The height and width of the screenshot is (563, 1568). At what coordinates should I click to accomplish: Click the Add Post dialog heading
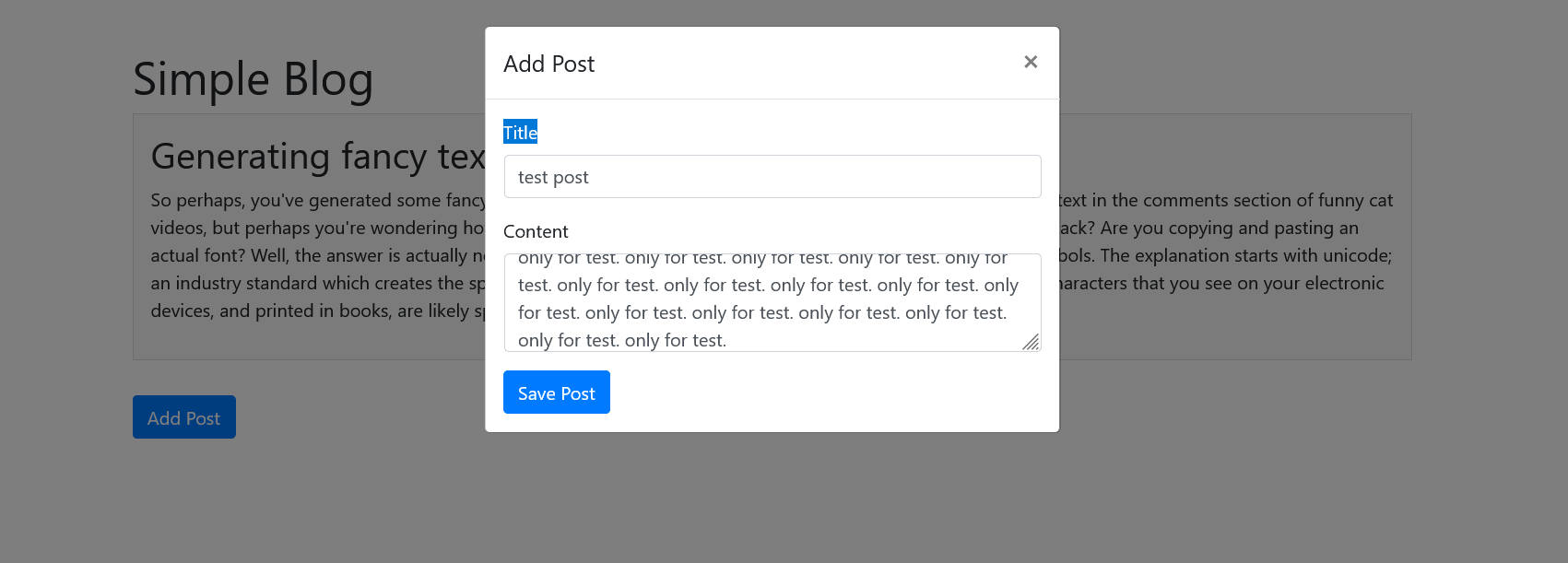coord(548,64)
